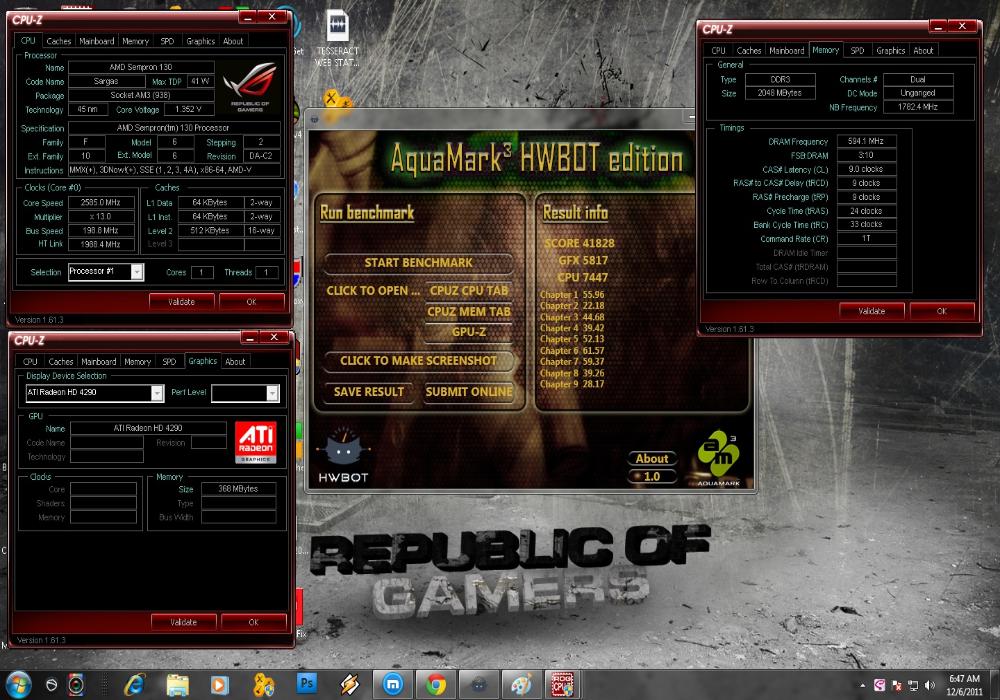
Task: Expand the Processor #1 selection dropdown
Action: click(x=136, y=272)
